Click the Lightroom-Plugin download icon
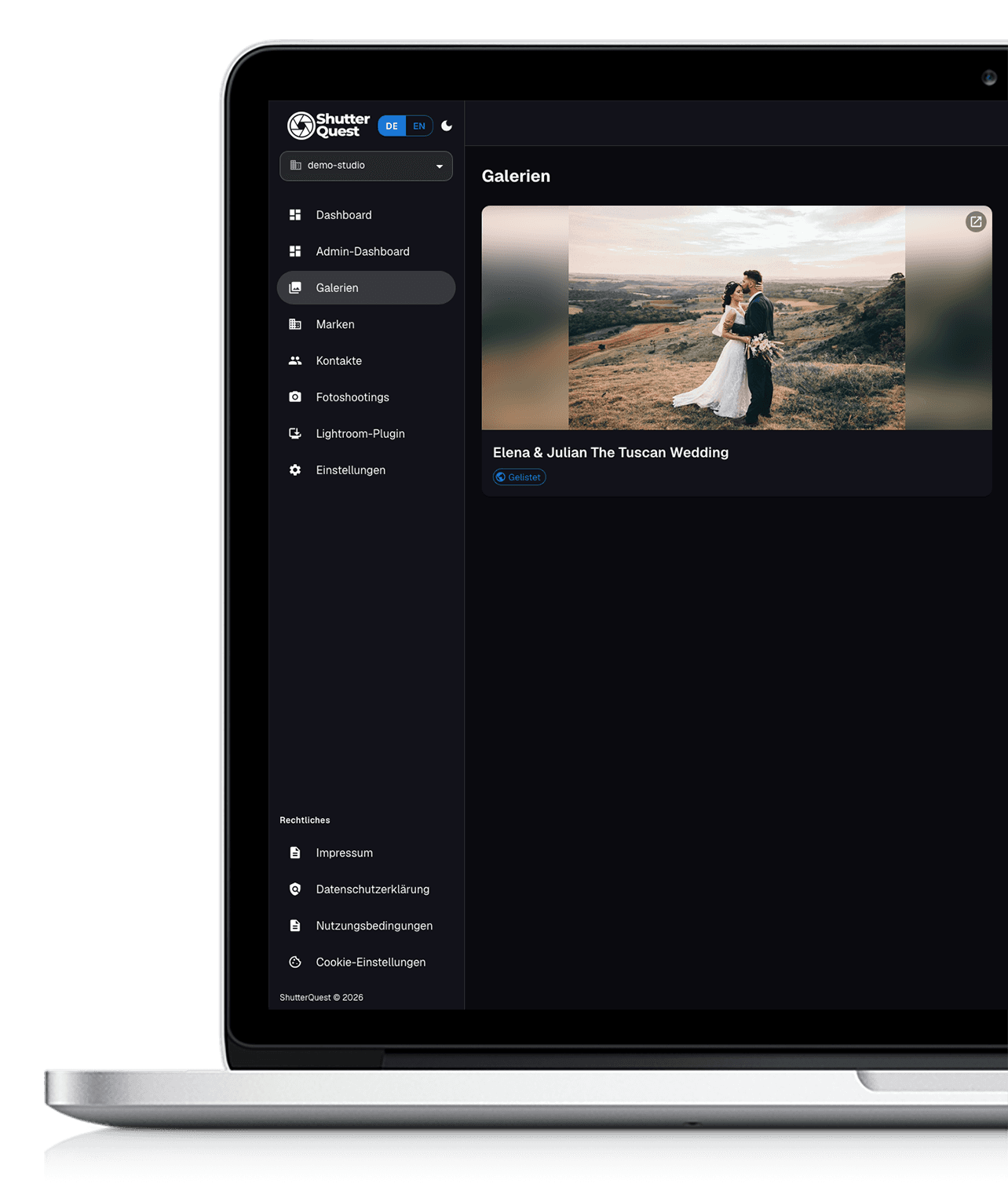Viewport: 1008px width, 1187px height. 295,433
